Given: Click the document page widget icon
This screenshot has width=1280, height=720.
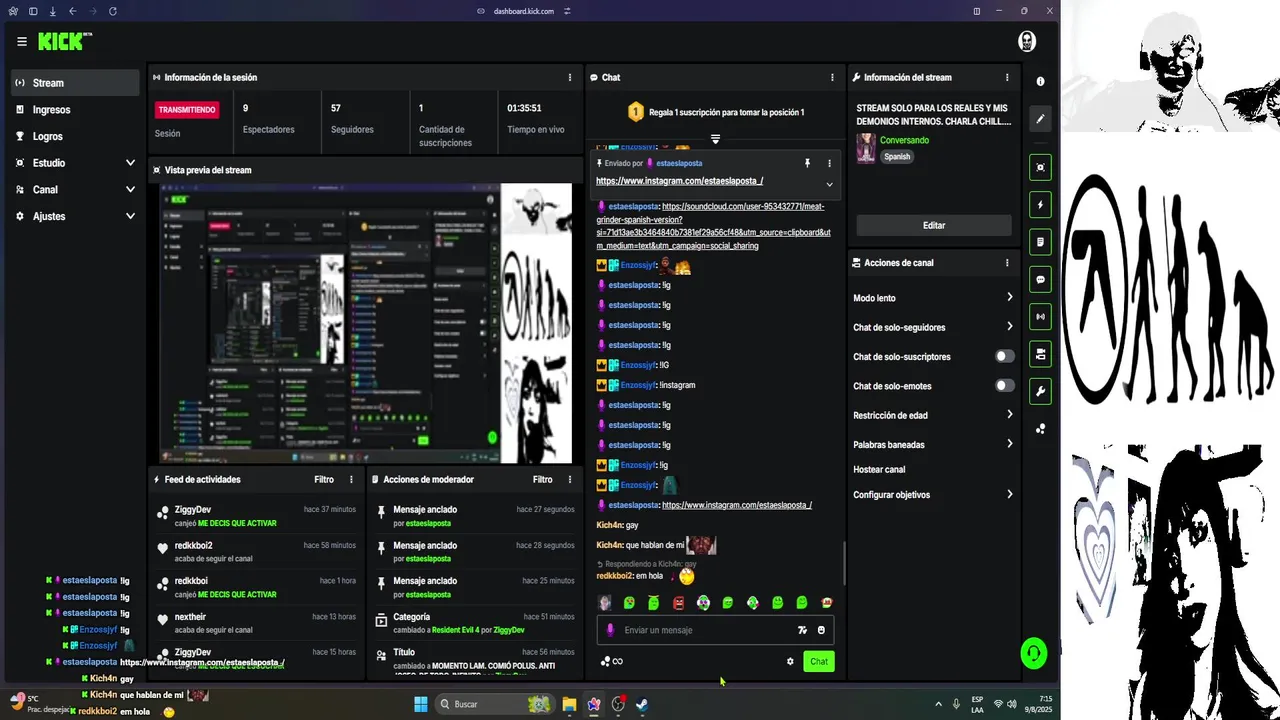Looking at the screenshot, I should pos(1040,242).
